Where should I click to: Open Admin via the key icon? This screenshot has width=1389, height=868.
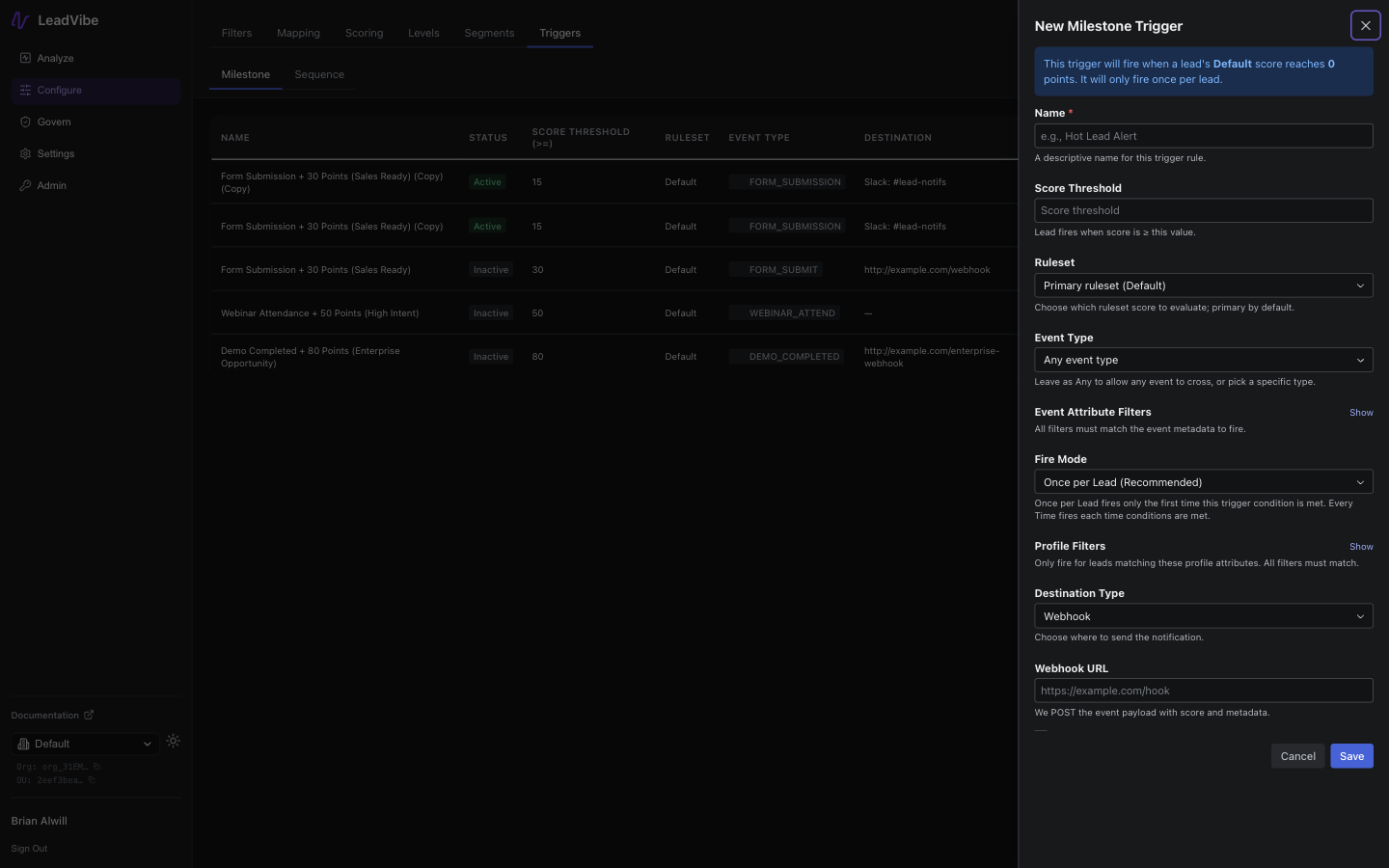pos(25,185)
